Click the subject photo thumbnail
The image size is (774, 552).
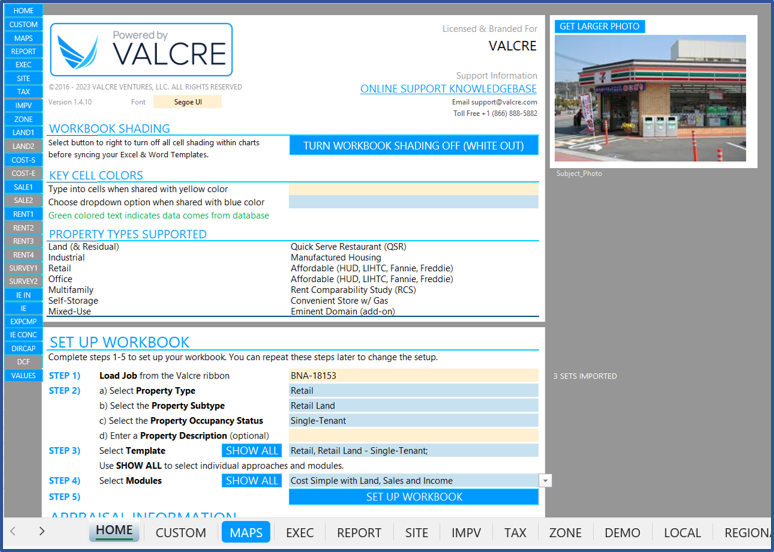[650, 98]
